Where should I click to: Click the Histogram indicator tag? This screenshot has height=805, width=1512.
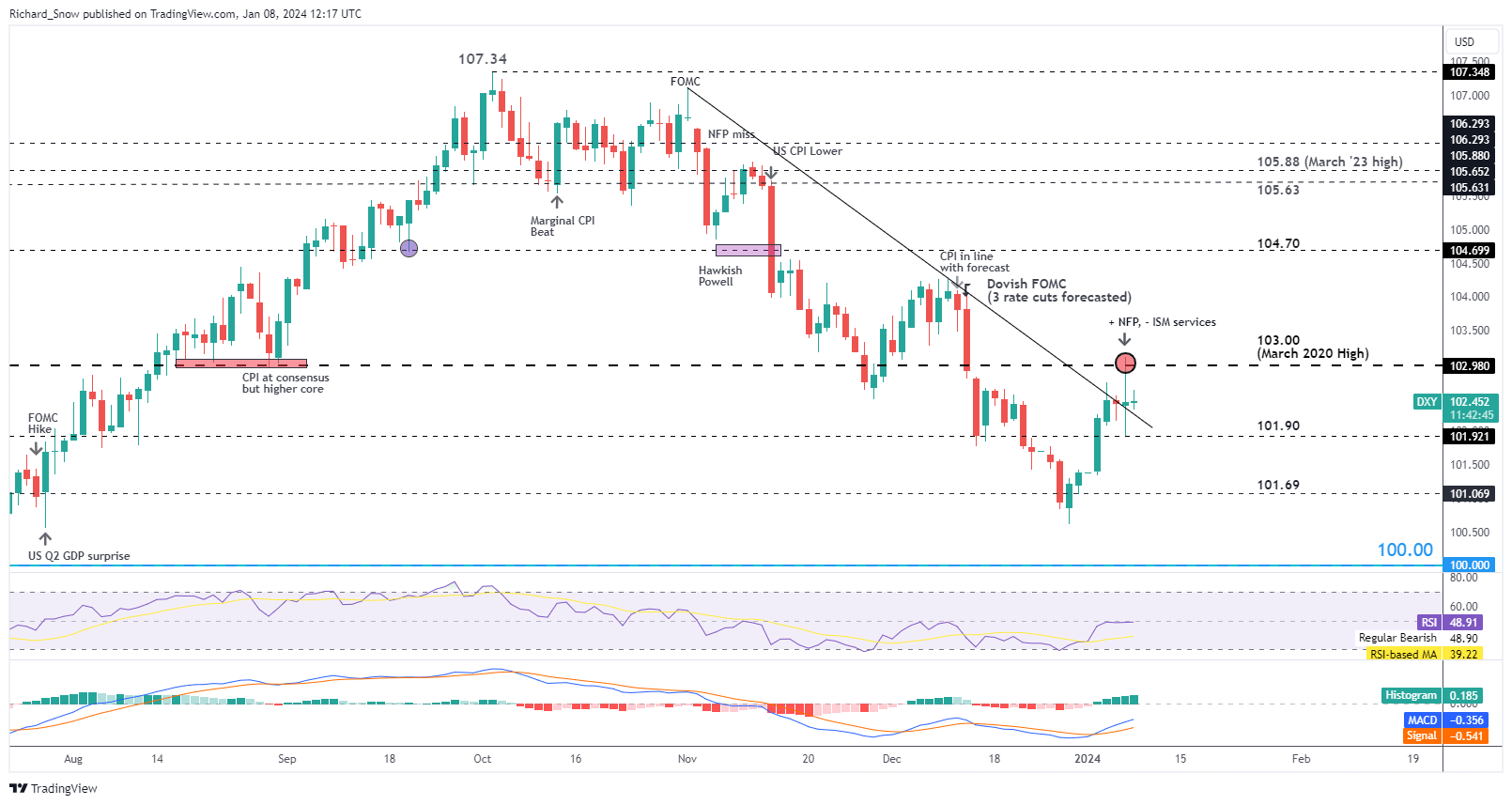click(x=1411, y=695)
